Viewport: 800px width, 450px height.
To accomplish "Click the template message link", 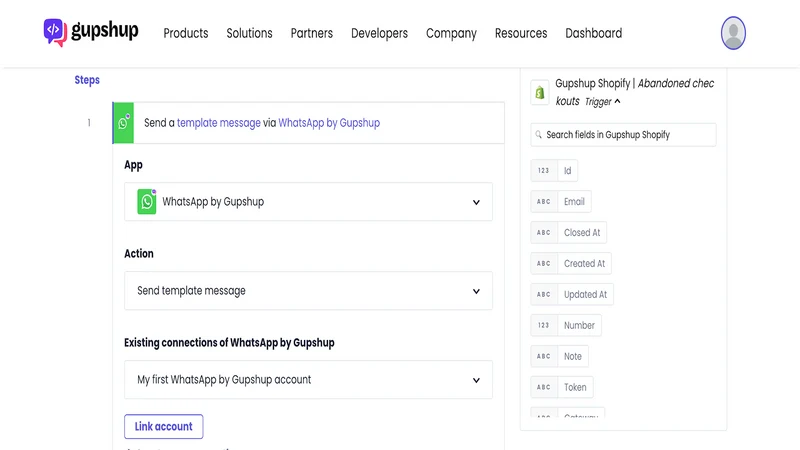I will [218, 123].
